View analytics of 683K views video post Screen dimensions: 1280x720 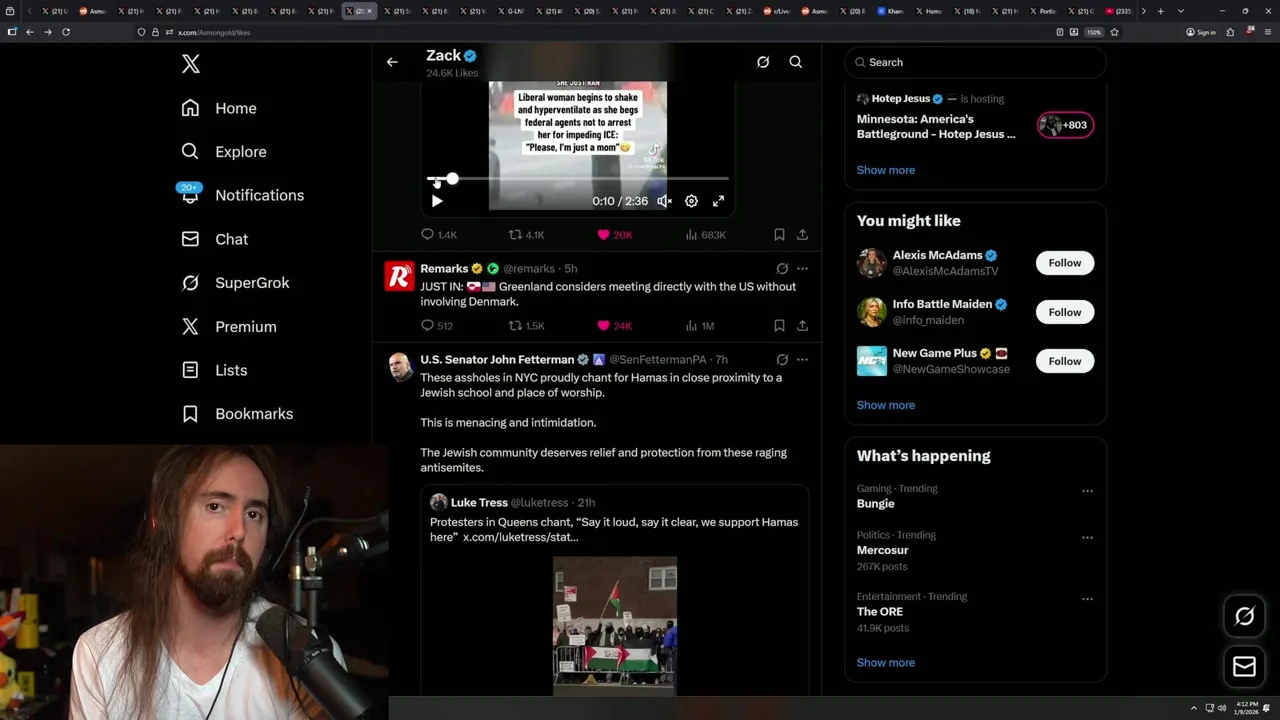pyautogui.click(x=706, y=235)
